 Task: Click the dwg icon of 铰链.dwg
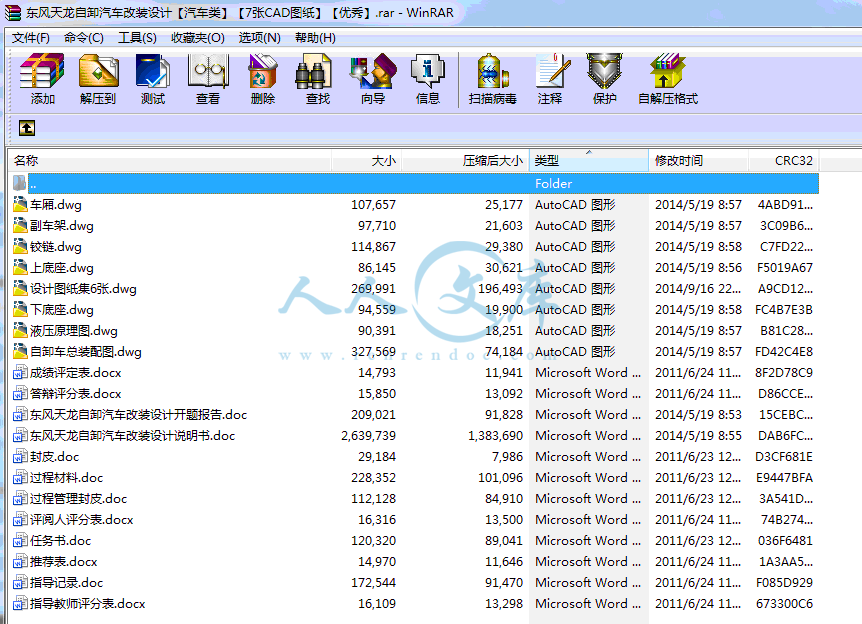pyautogui.click(x=20, y=246)
